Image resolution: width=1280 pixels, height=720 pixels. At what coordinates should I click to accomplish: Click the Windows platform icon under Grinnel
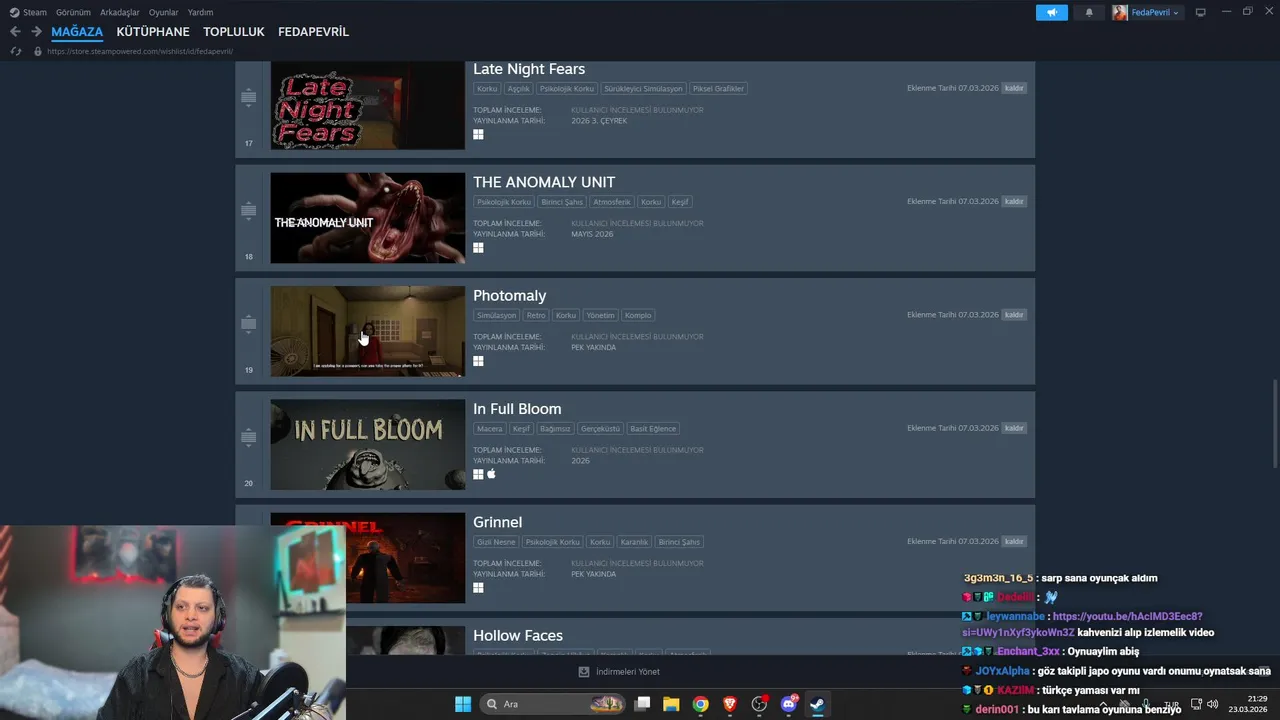click(x=478, y=588)
